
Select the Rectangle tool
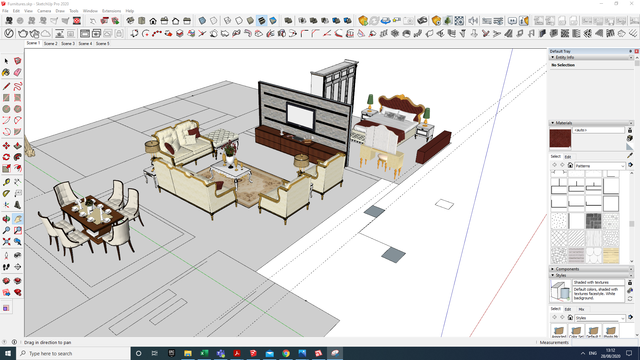click(x=6, y=98)
